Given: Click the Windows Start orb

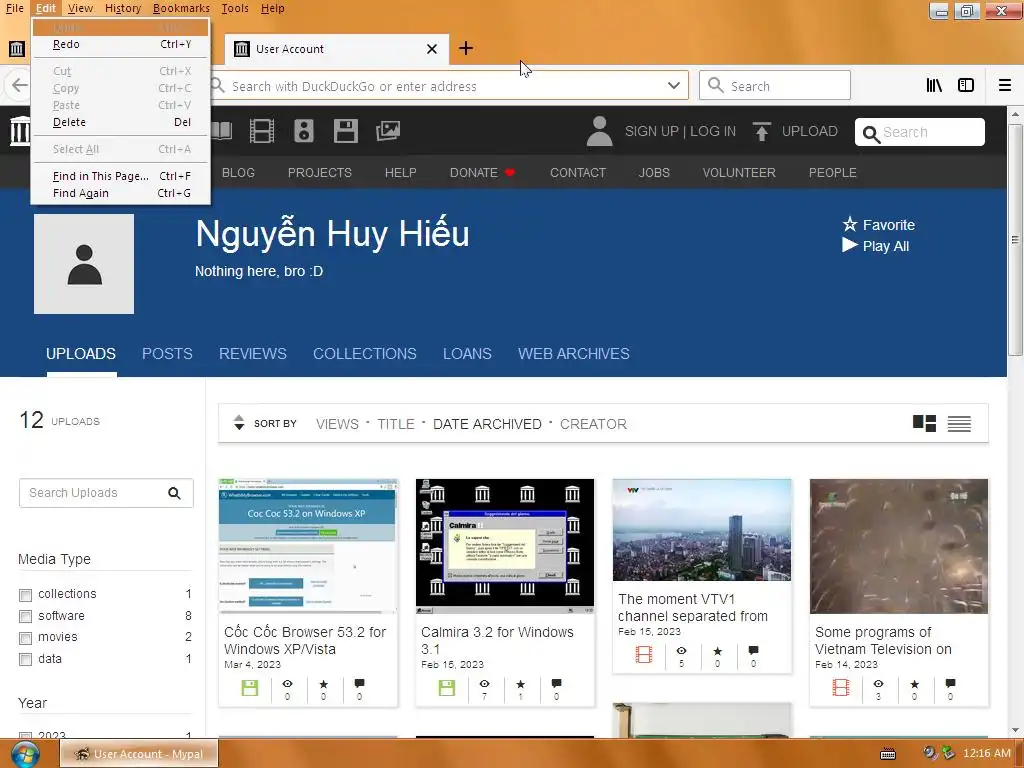Looking at the screenshot, I should 24,754.
